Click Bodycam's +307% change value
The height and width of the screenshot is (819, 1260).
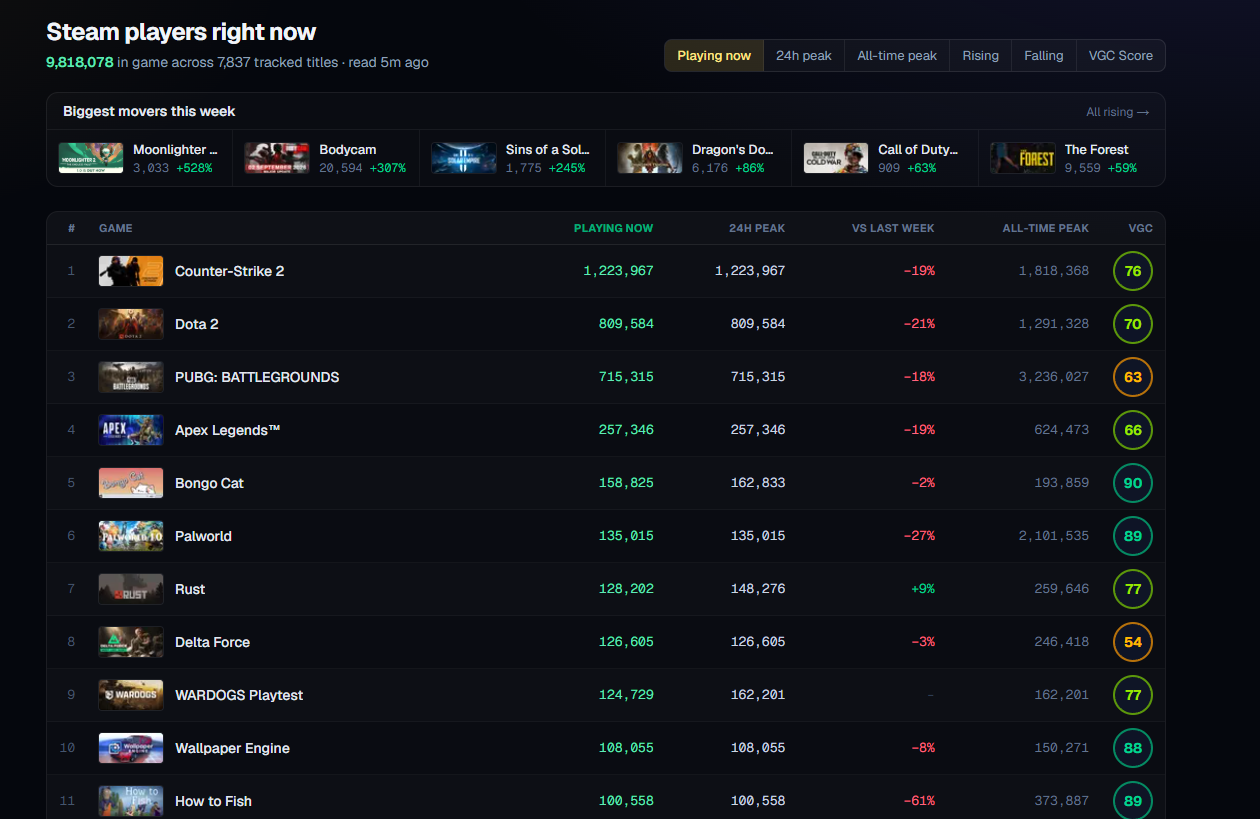click(x=388, y=168)
